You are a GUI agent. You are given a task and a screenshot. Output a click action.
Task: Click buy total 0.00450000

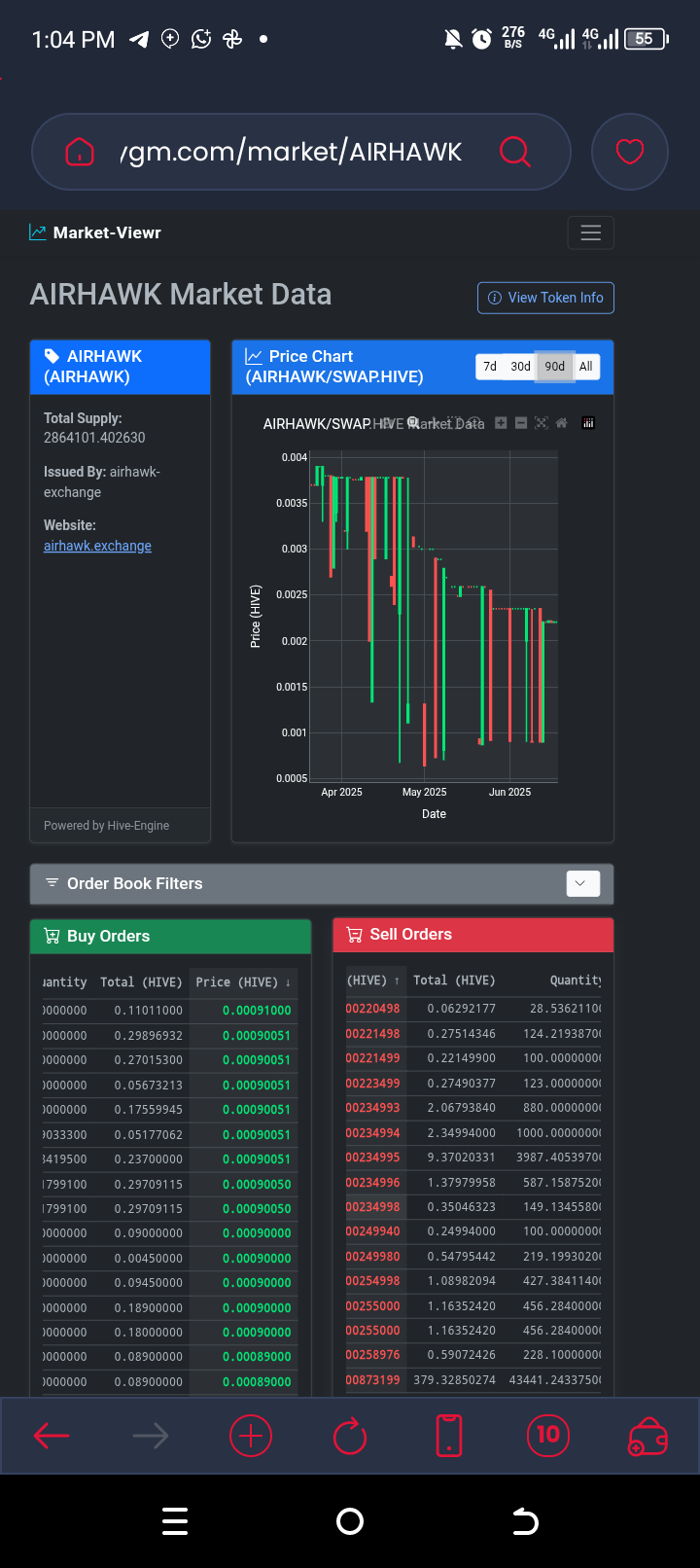[x=148, y=1259]
